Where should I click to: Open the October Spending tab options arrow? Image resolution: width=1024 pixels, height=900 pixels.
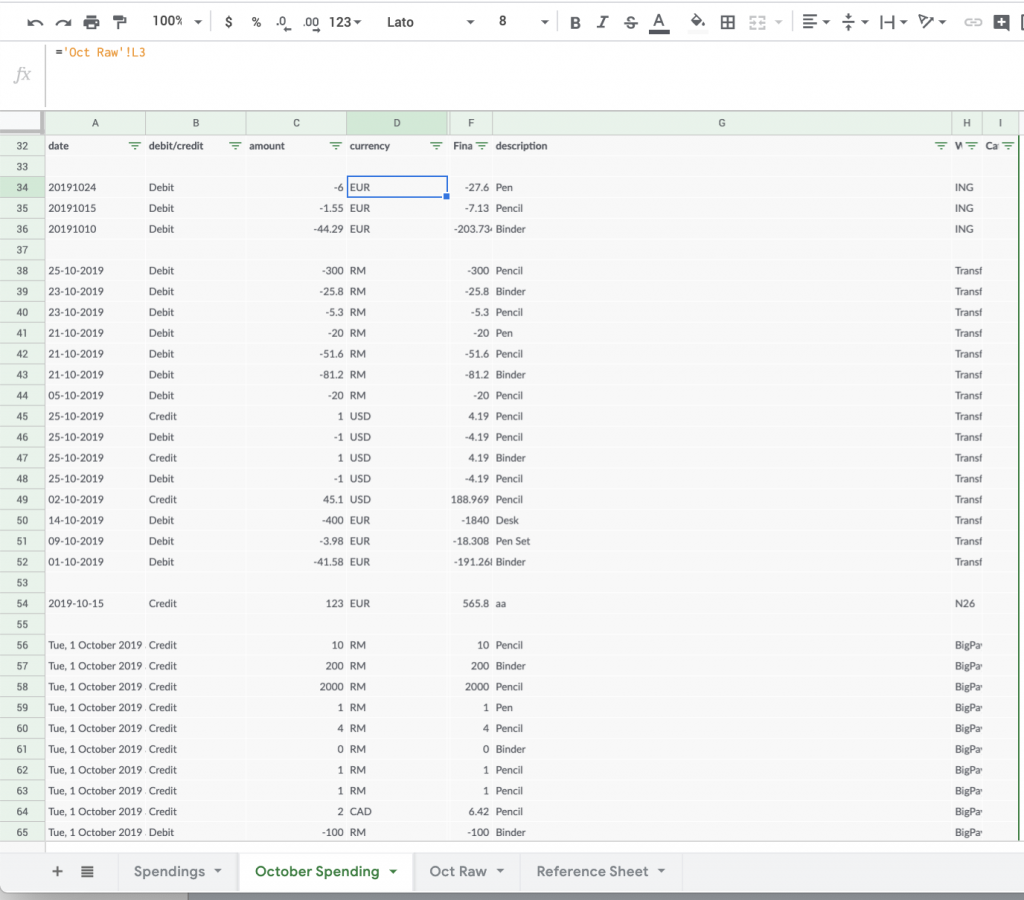pos(393,871)
